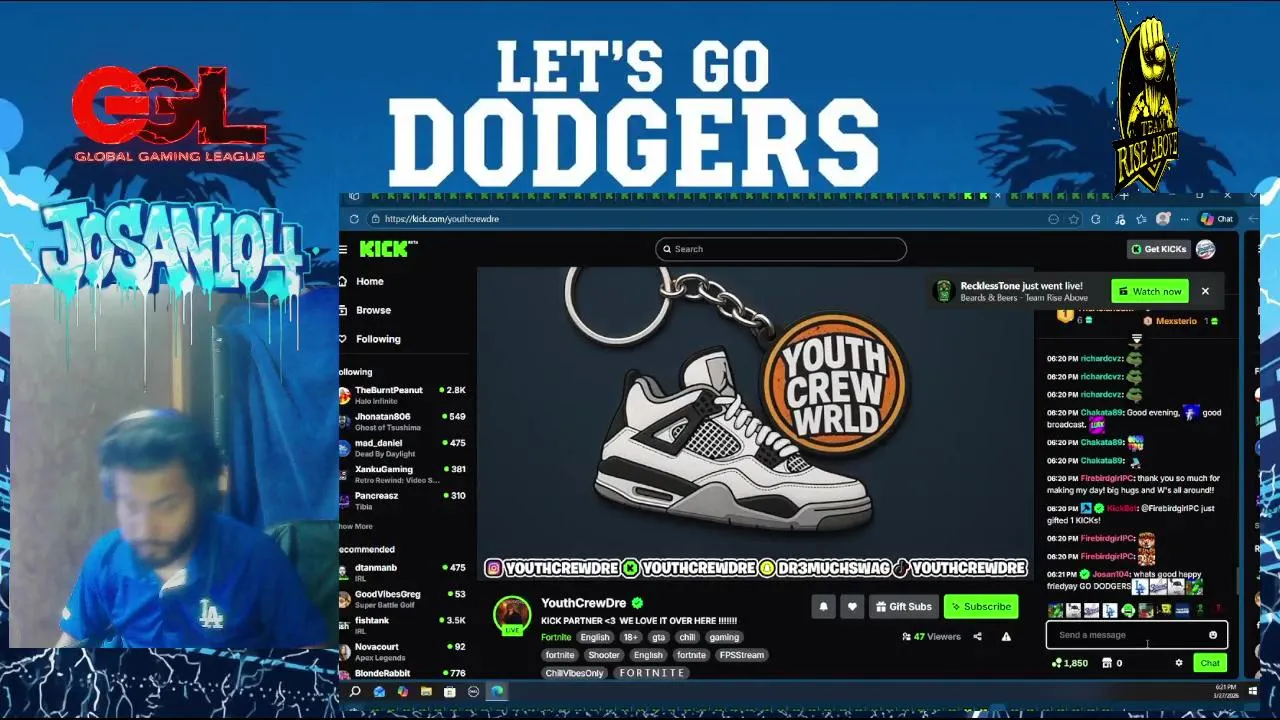Open TheBurntPeanut channel in Following
The height and width of the screenshot is (720, 1280).
(x=403, y=395)
